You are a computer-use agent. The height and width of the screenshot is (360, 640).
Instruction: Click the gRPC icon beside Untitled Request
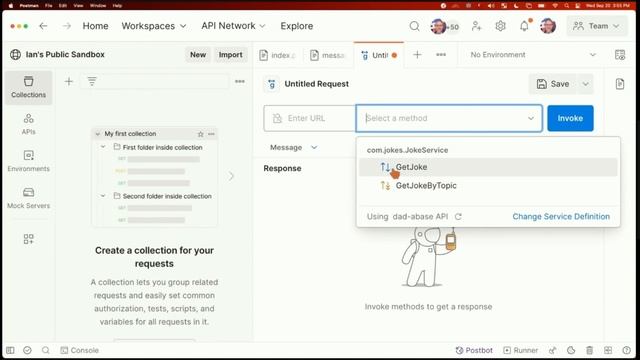pos(271,84)
